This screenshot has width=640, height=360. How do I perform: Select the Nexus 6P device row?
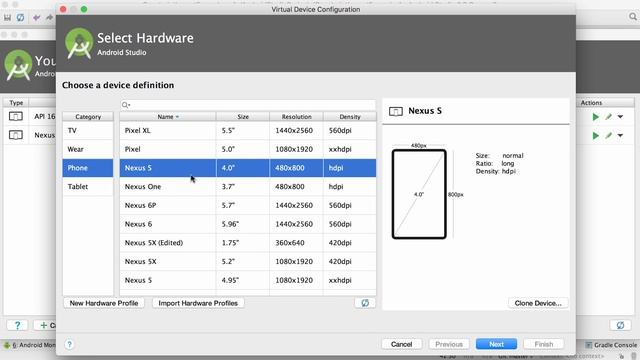(x=248, y=205)
